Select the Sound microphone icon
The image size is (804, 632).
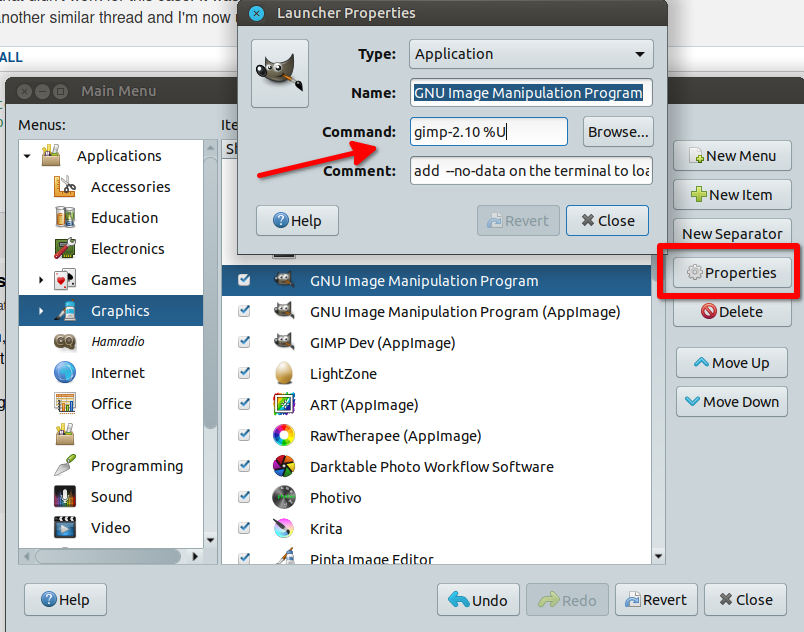pyautogui.click(x=65, y=497)
